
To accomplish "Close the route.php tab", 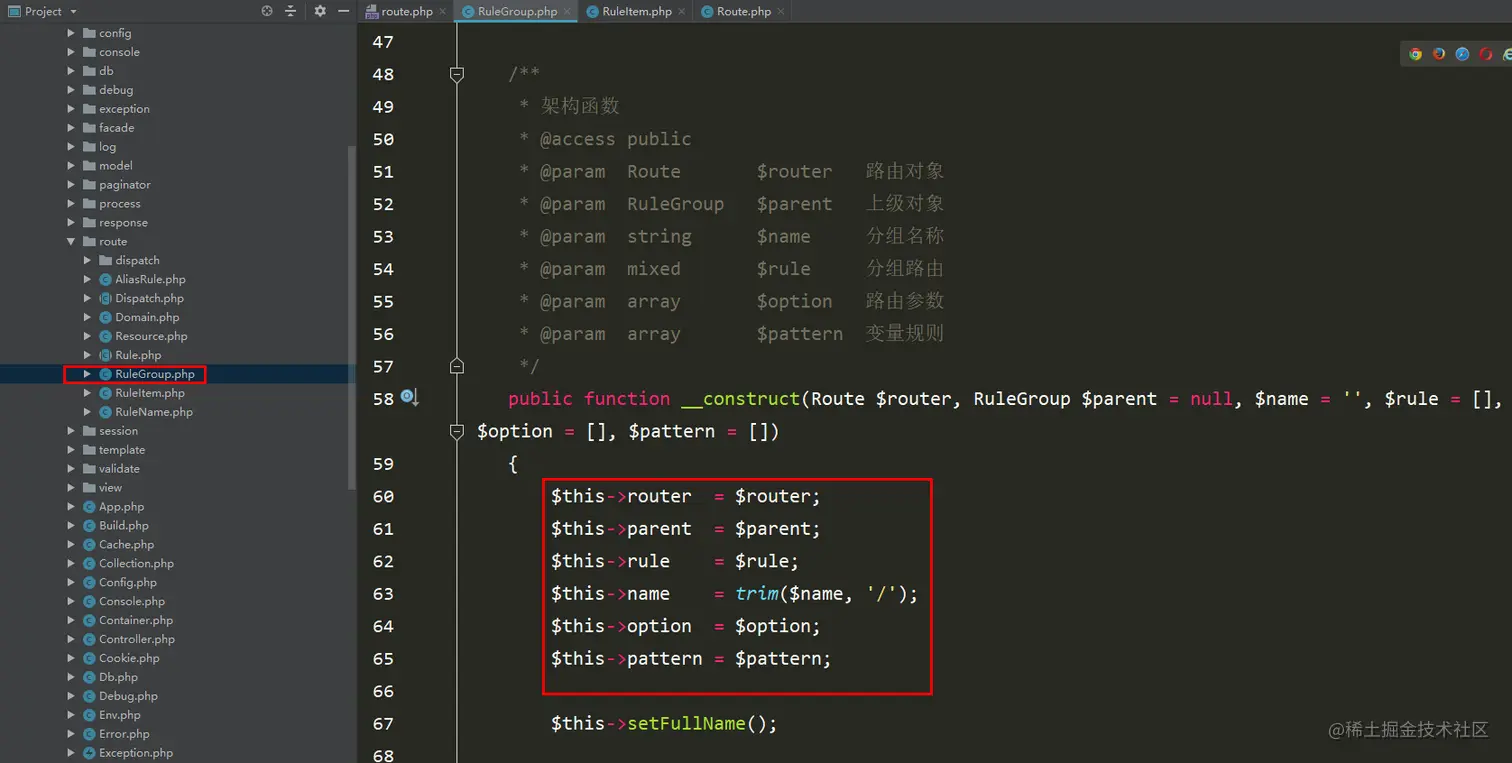I will (x=443, y=12).
